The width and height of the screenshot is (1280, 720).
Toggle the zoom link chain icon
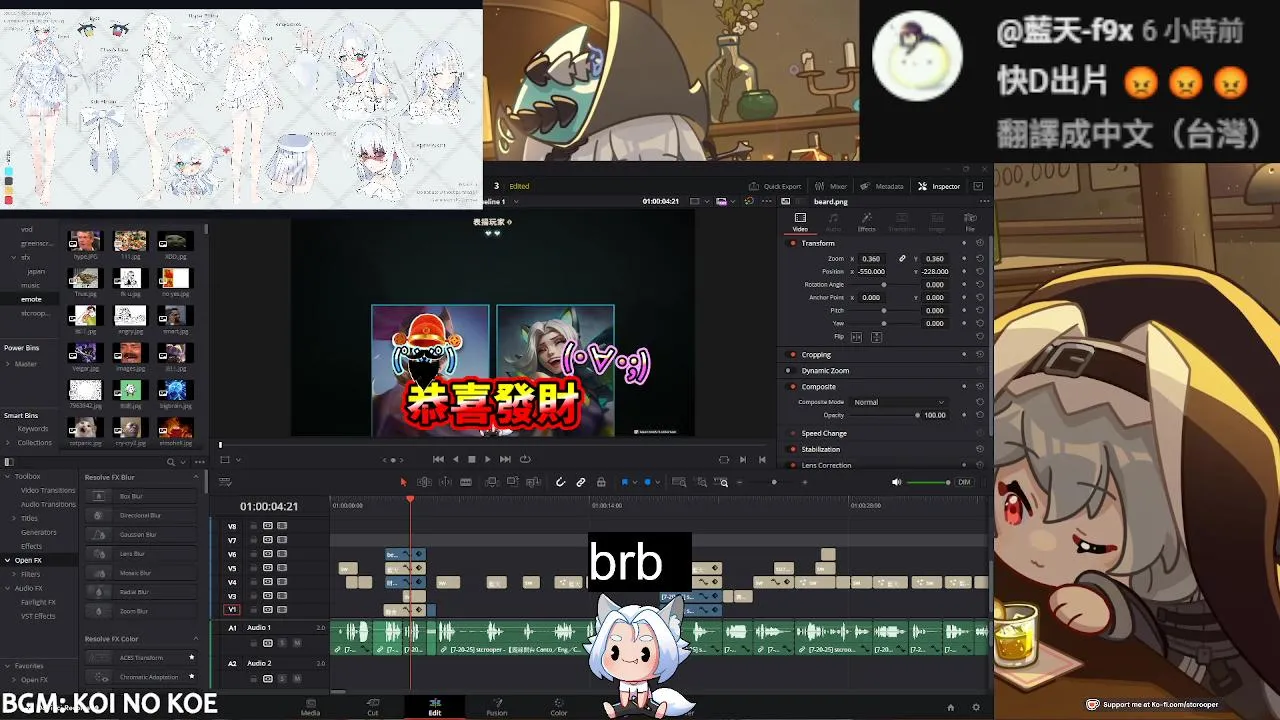(x=902, y=259)
